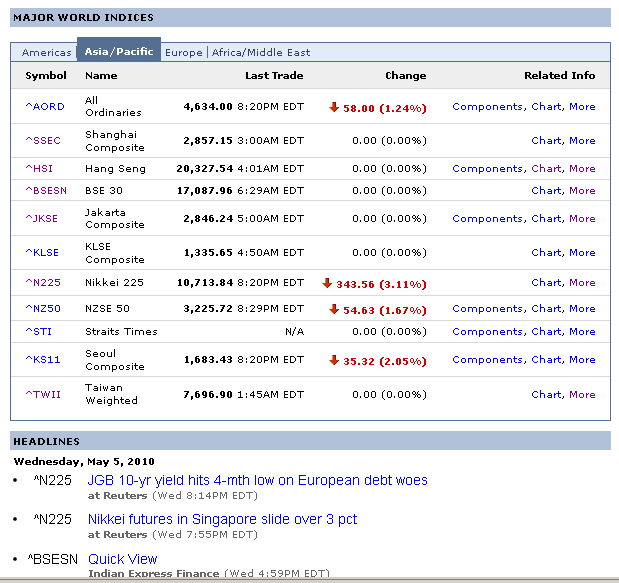Open the ^BSESN symbol link in the table
The image size is (619, 583).
coord(46,191)
